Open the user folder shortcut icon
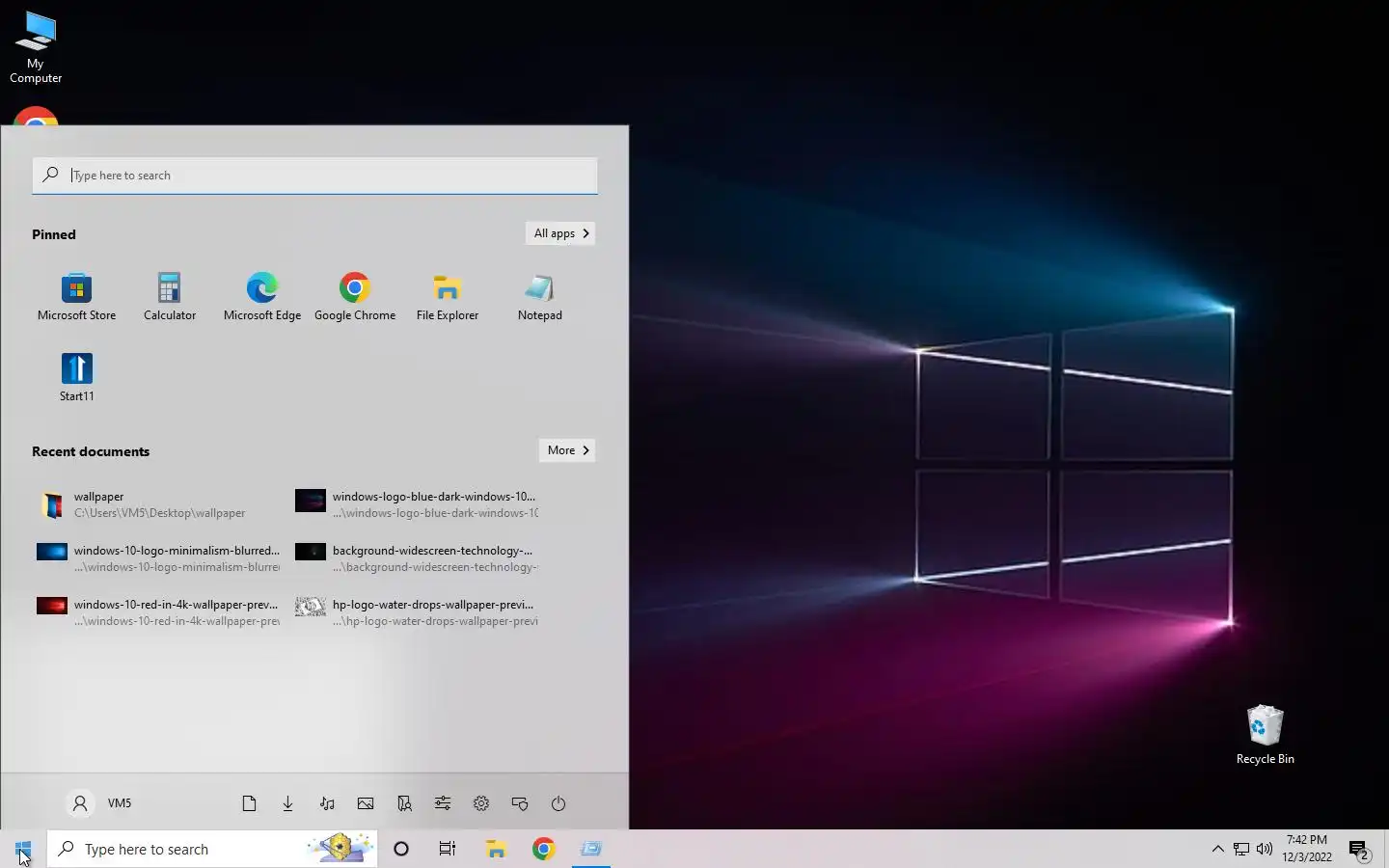This screenshot has width=1389, height=868. tap(404, 803)
